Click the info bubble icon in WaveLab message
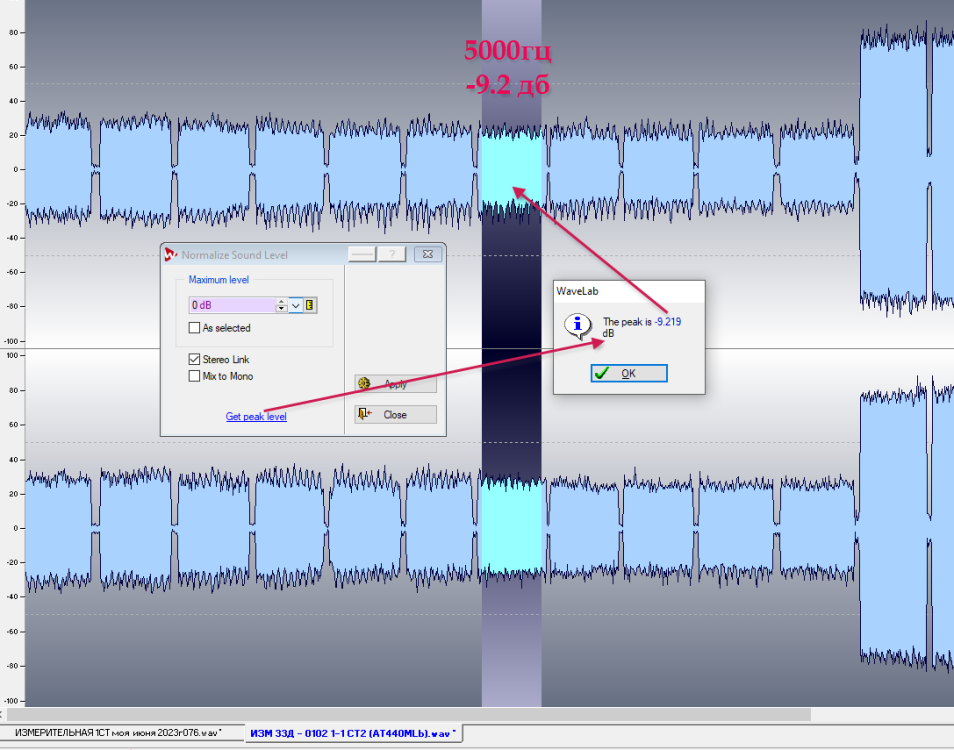The image size is (954, 750). pos(576,326)
